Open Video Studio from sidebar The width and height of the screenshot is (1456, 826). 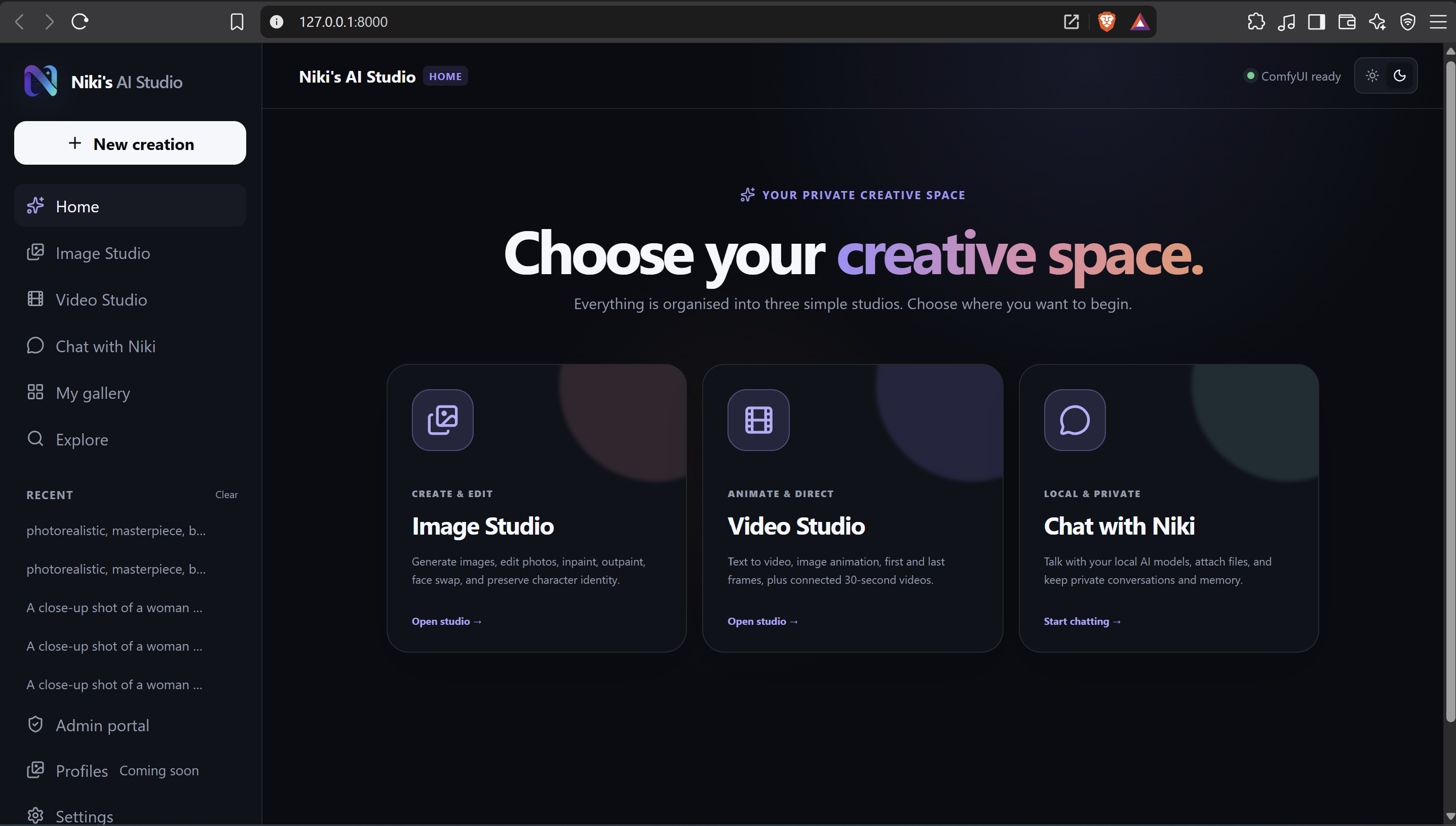[x=130, y=299]
